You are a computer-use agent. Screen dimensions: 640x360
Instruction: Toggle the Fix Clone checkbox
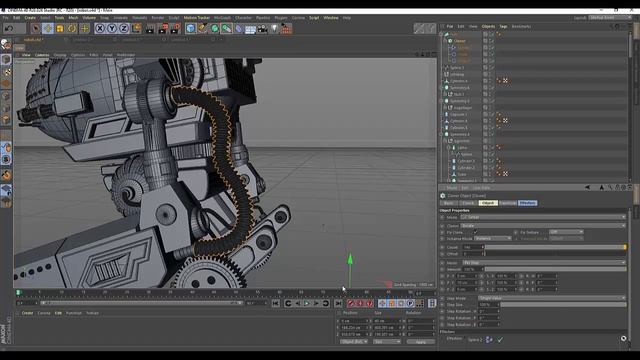click(475, 232)
